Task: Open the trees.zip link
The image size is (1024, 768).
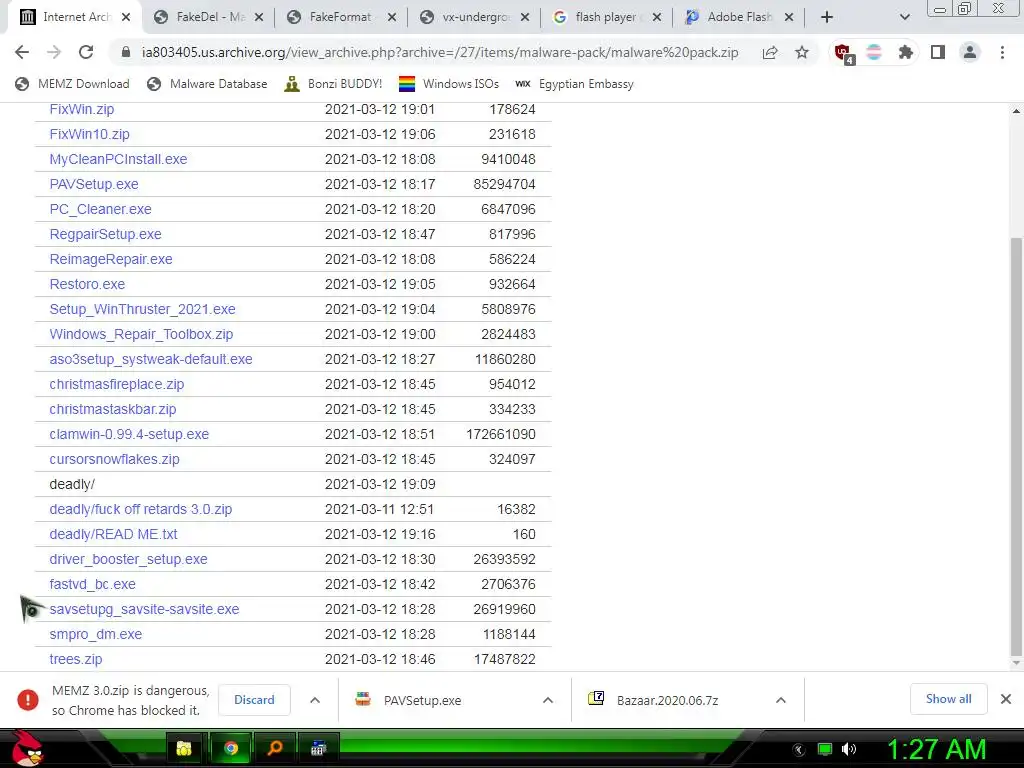Action: coord(76,659)
